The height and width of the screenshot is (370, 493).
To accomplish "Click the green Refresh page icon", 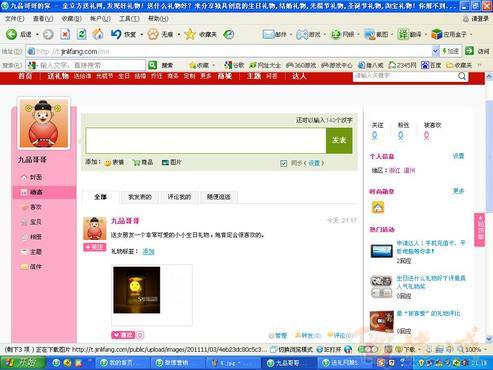I will tap(82, 34).
